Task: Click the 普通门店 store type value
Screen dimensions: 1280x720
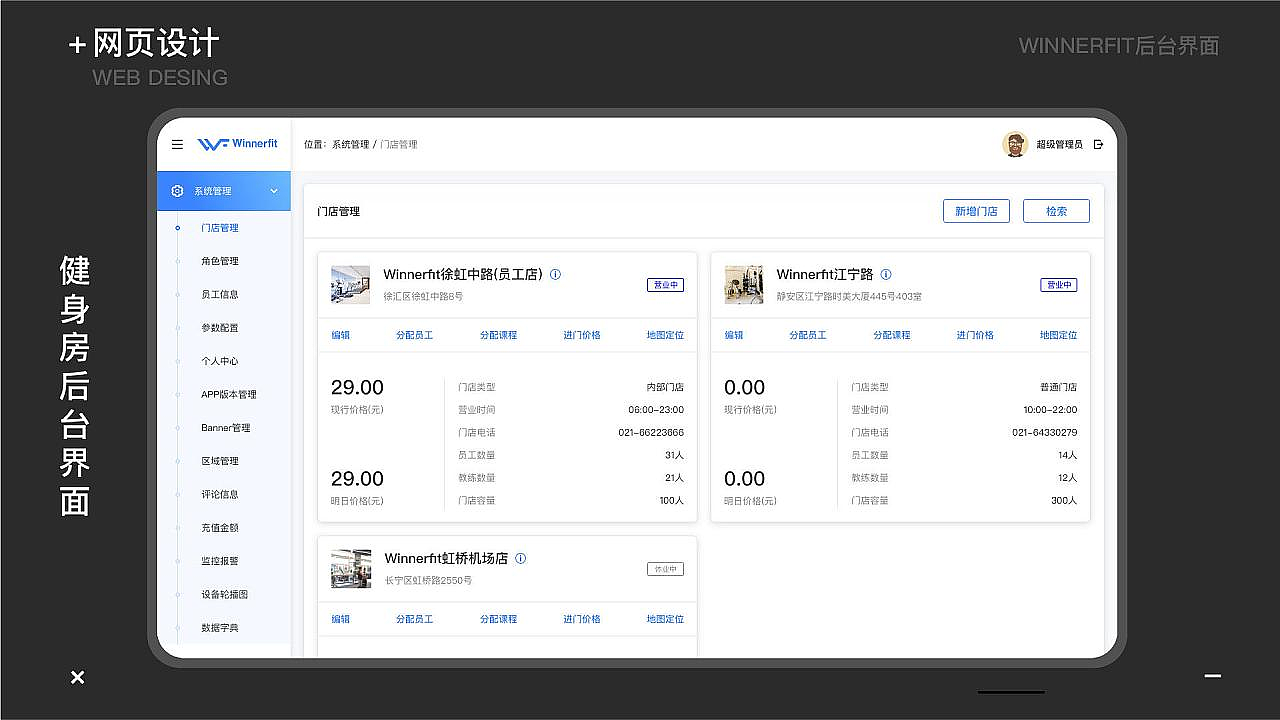Action: (1058, 387)
